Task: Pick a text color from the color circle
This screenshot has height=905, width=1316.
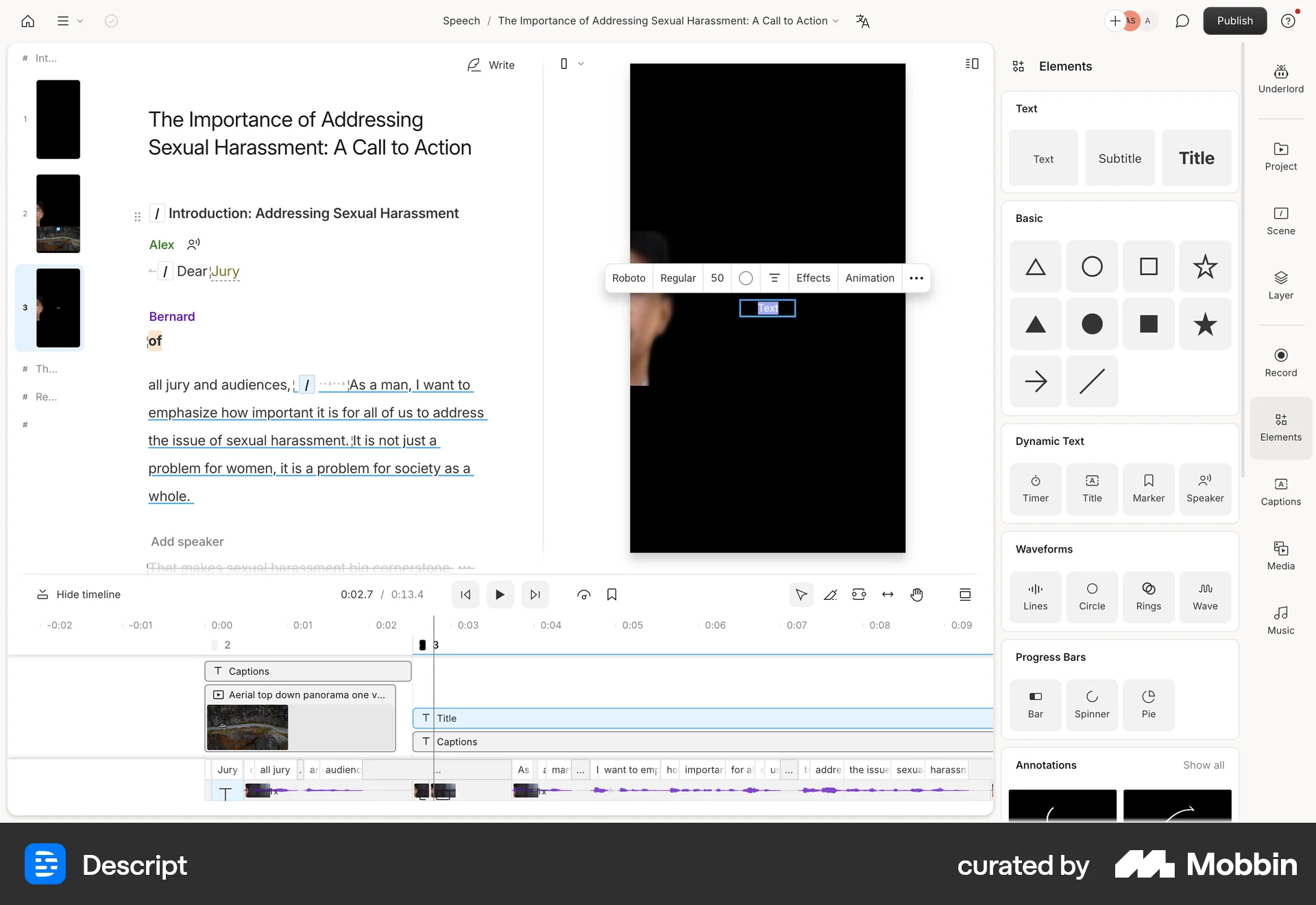Action: click(x=746, y=278)
